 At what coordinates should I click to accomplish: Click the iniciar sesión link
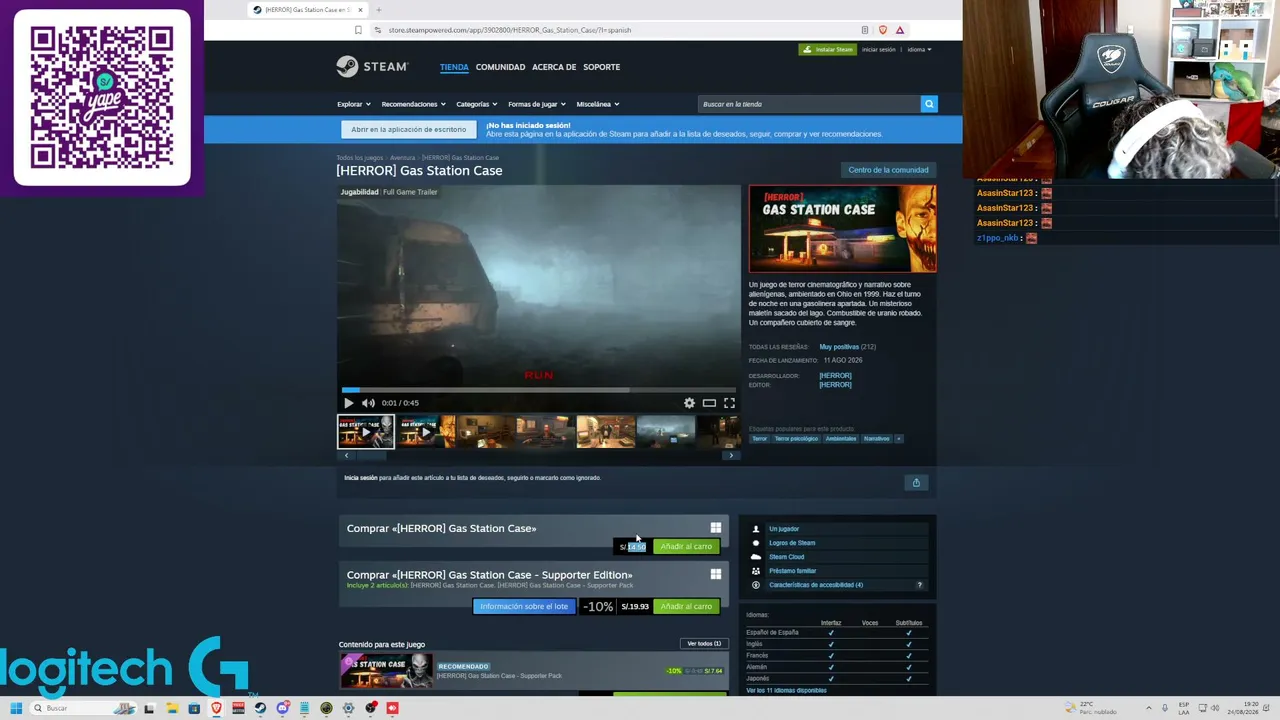pyautogui.click(x=879, y=49)
